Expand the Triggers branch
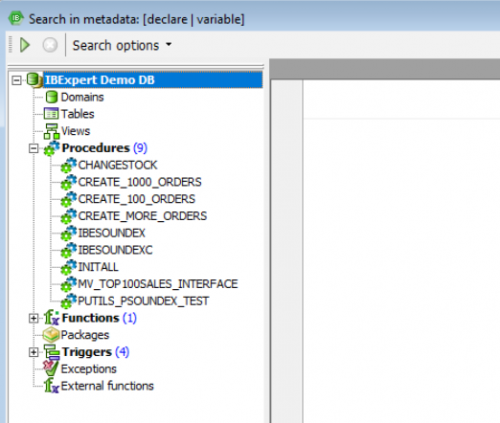The image size is (500, 423). coord(33,352)
